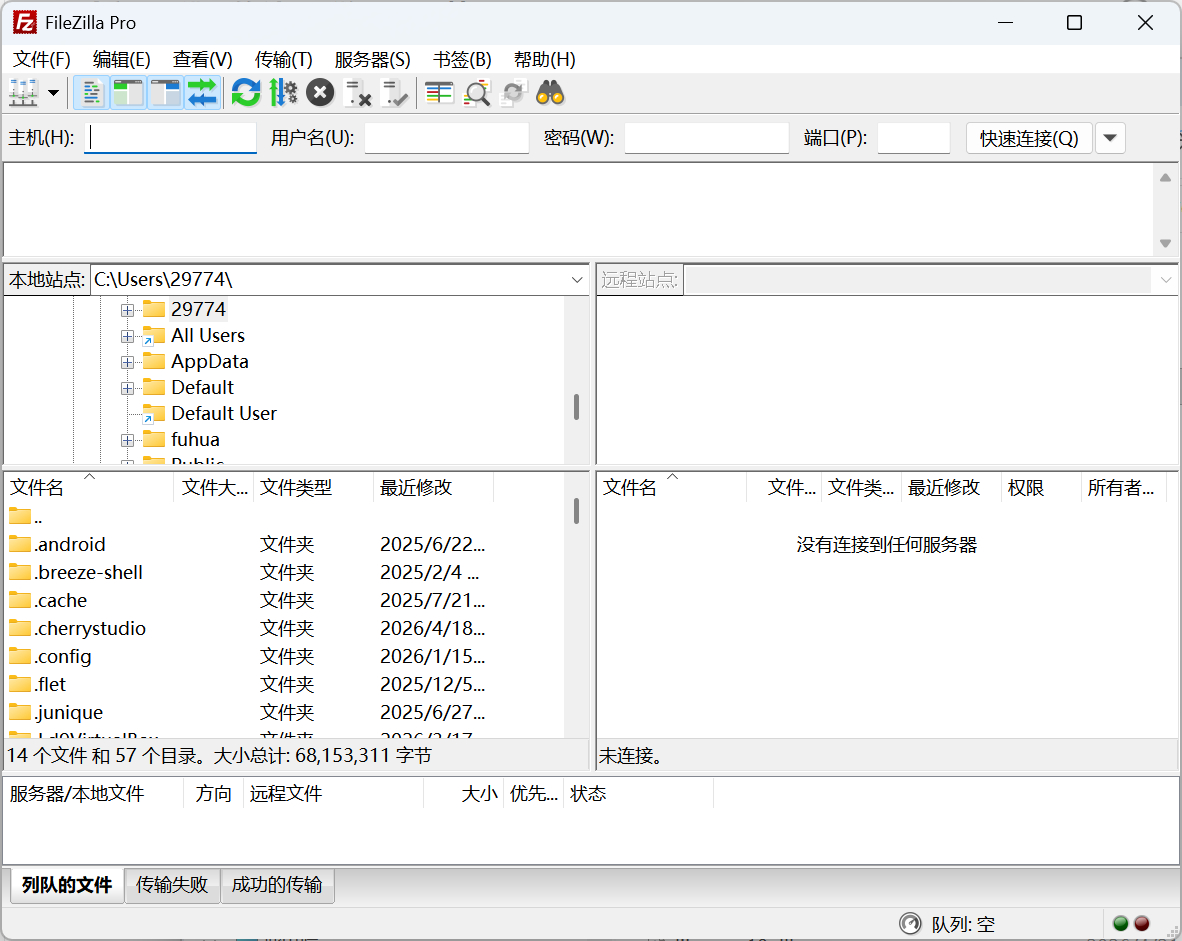Expand the All Users tree node
Screen dimensions: 1182x941
127,336
